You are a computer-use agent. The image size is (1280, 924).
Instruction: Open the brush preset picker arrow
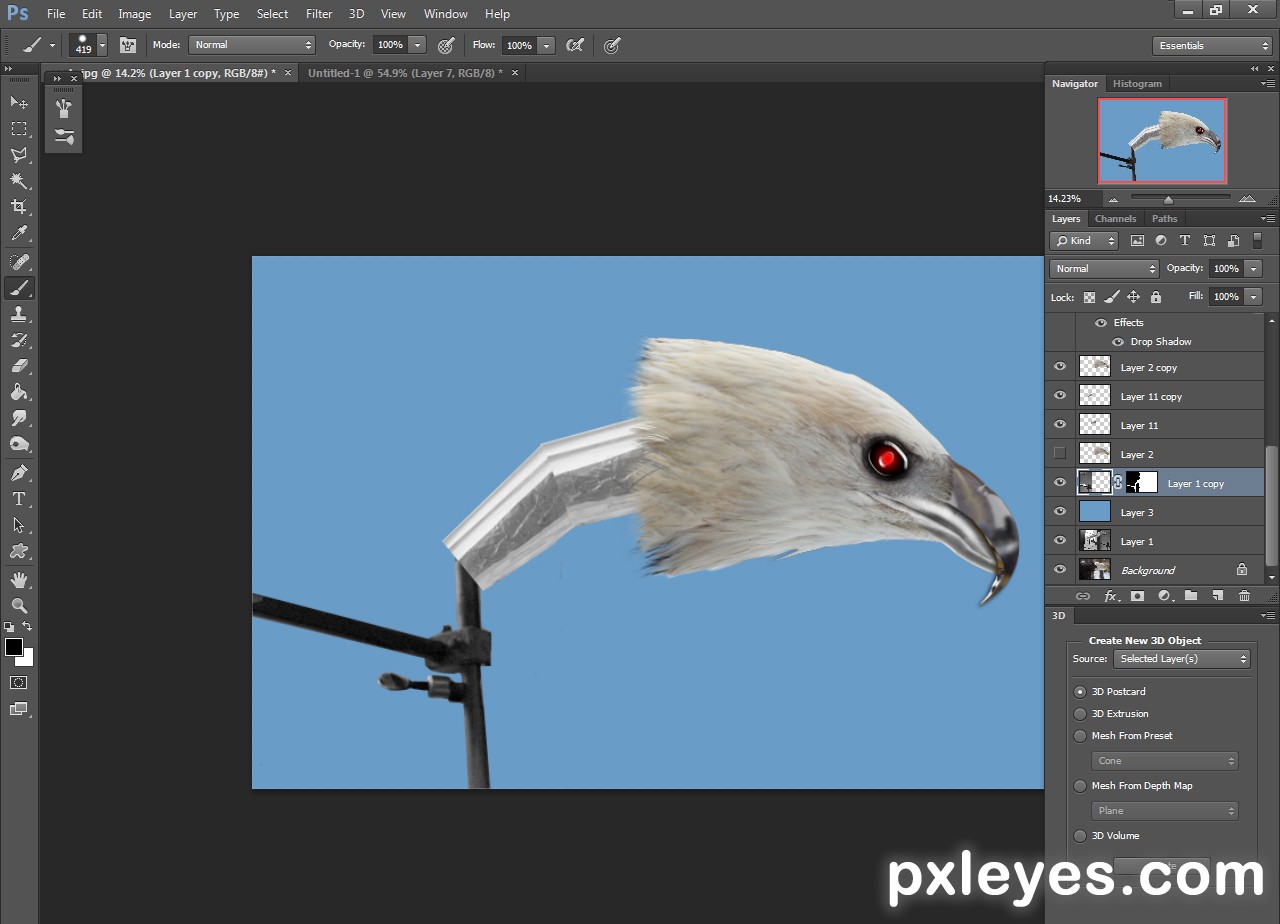(x=102, y=45)
